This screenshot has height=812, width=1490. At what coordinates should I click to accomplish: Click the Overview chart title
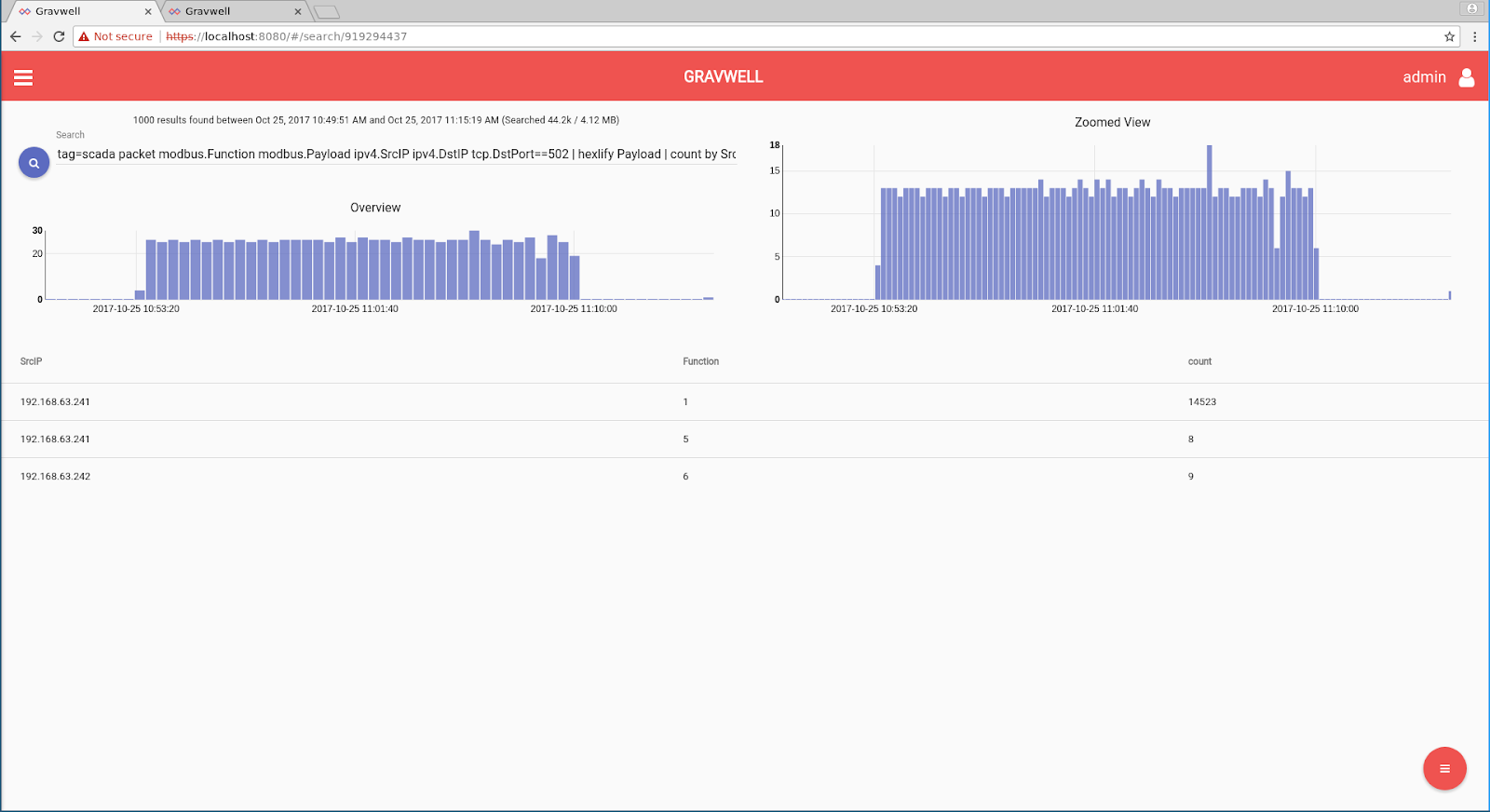[x=375, y=208]
